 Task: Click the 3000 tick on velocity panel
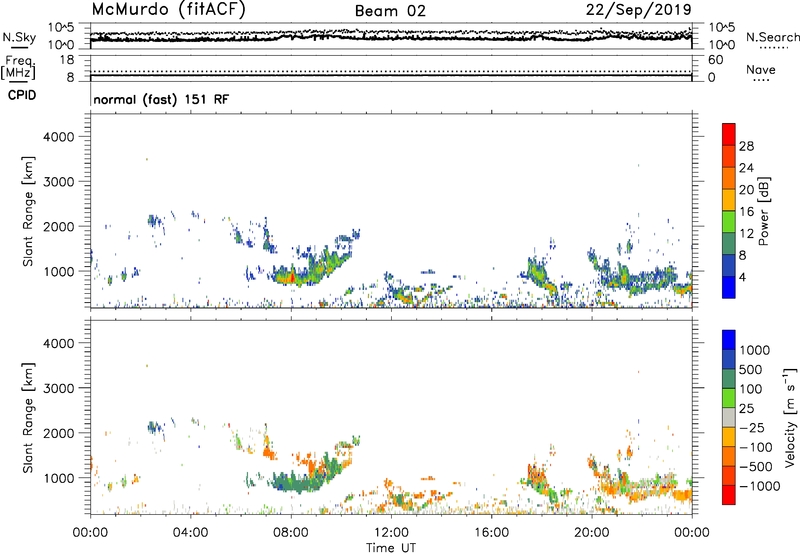59,388
